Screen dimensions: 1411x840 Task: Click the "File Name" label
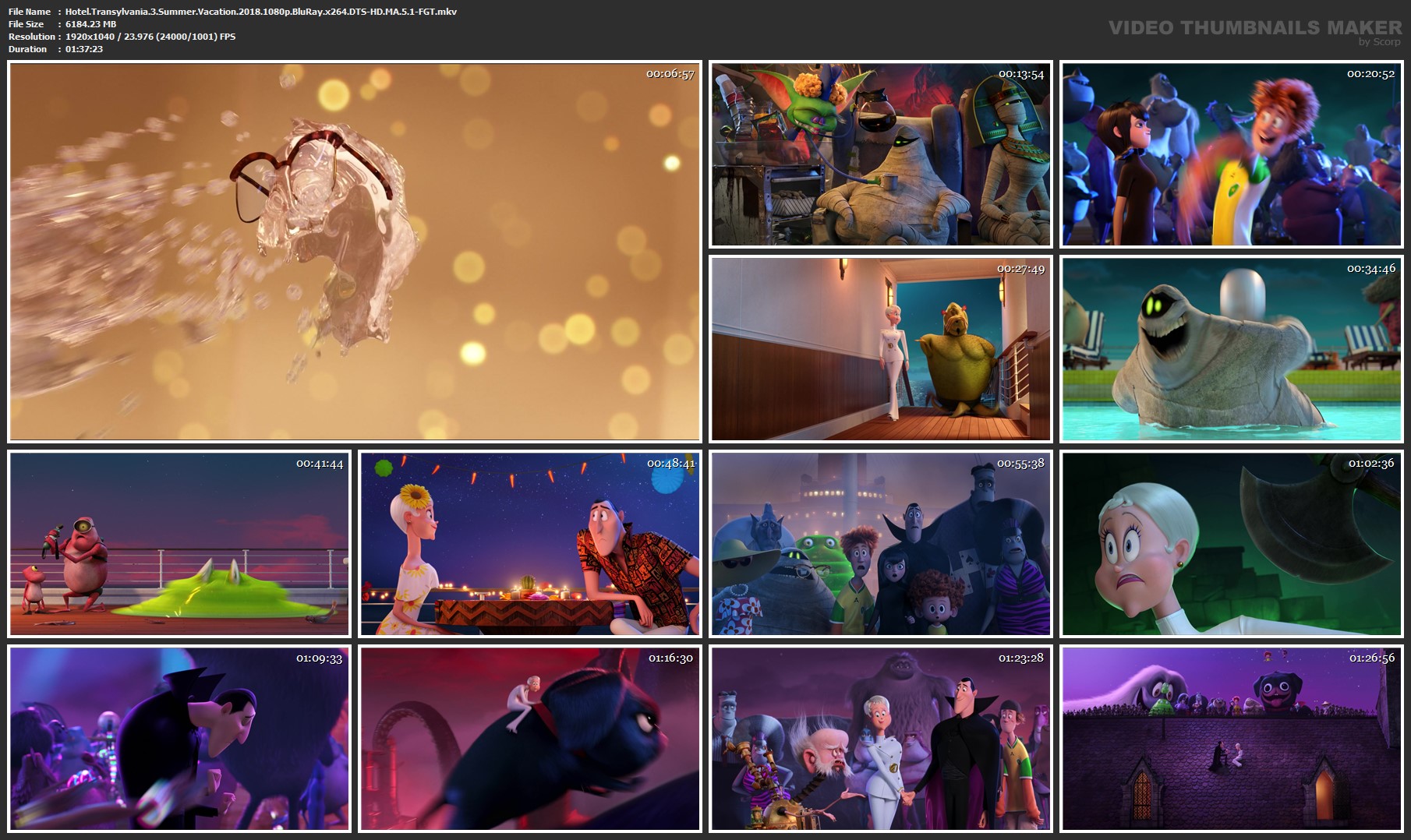30,12
